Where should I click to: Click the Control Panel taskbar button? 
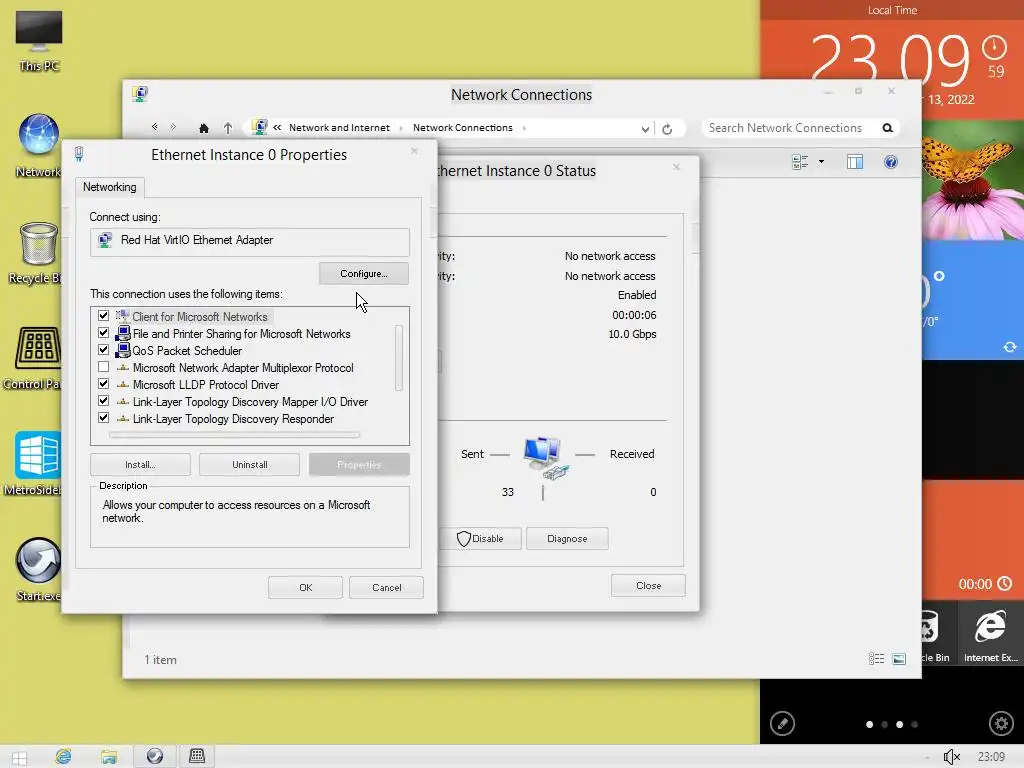pyautogui.click(x=197, y=756)
